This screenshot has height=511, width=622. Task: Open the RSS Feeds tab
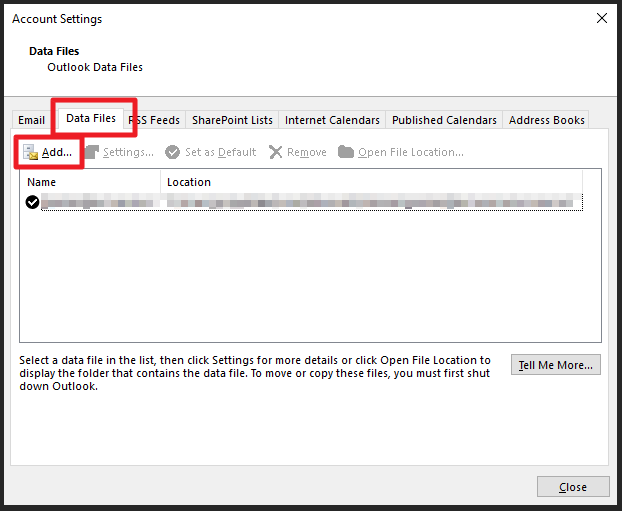154,120
